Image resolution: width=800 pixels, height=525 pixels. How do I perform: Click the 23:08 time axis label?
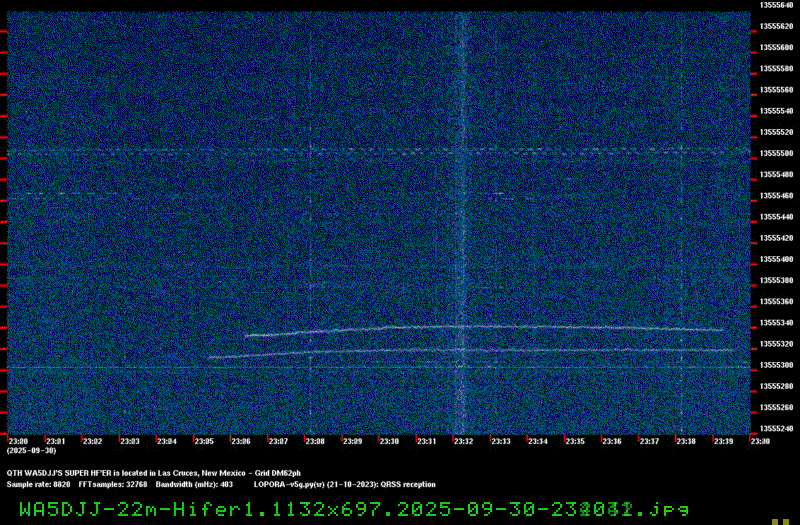pyautogui.click(x=315, y=441)
